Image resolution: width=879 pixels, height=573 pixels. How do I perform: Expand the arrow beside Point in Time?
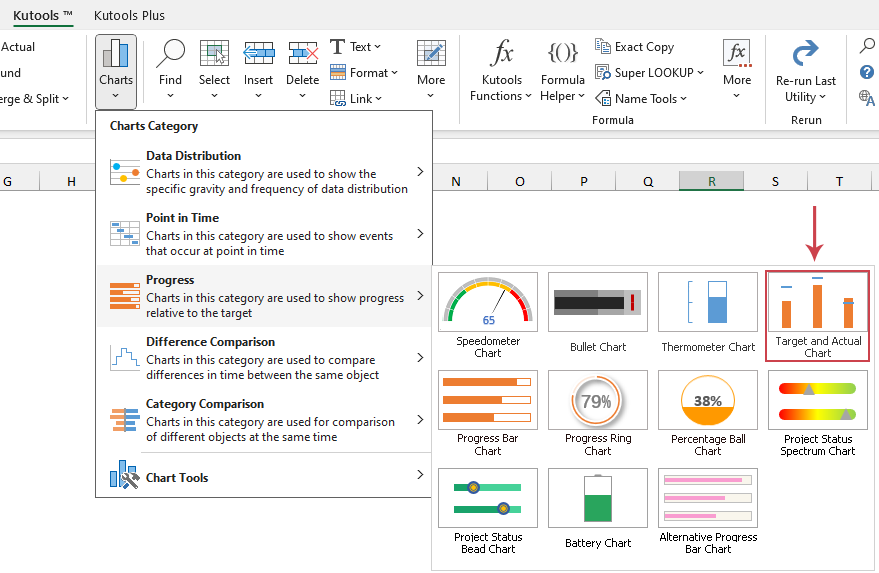pyautogui.click(x=420, y=234)
